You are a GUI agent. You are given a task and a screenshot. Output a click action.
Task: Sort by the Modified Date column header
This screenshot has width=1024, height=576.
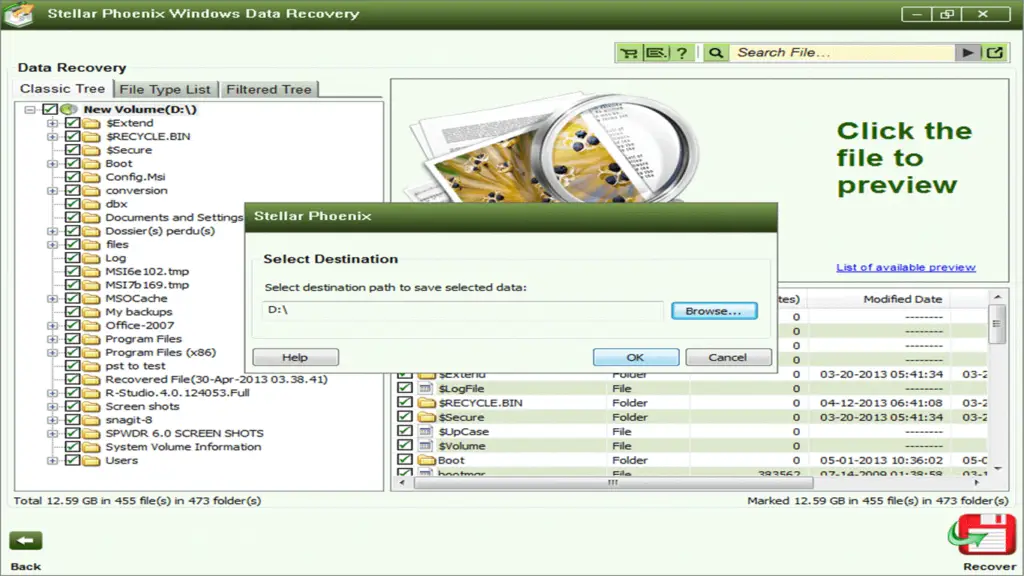(903, 299)
